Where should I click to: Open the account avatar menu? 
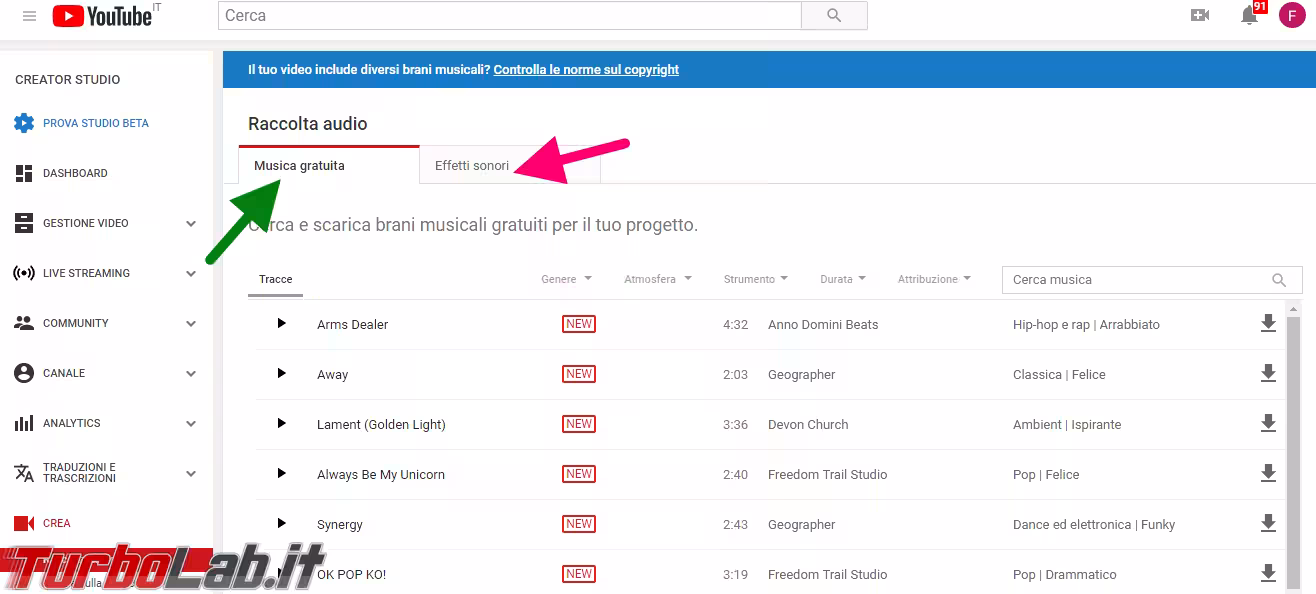(1291, 16)
